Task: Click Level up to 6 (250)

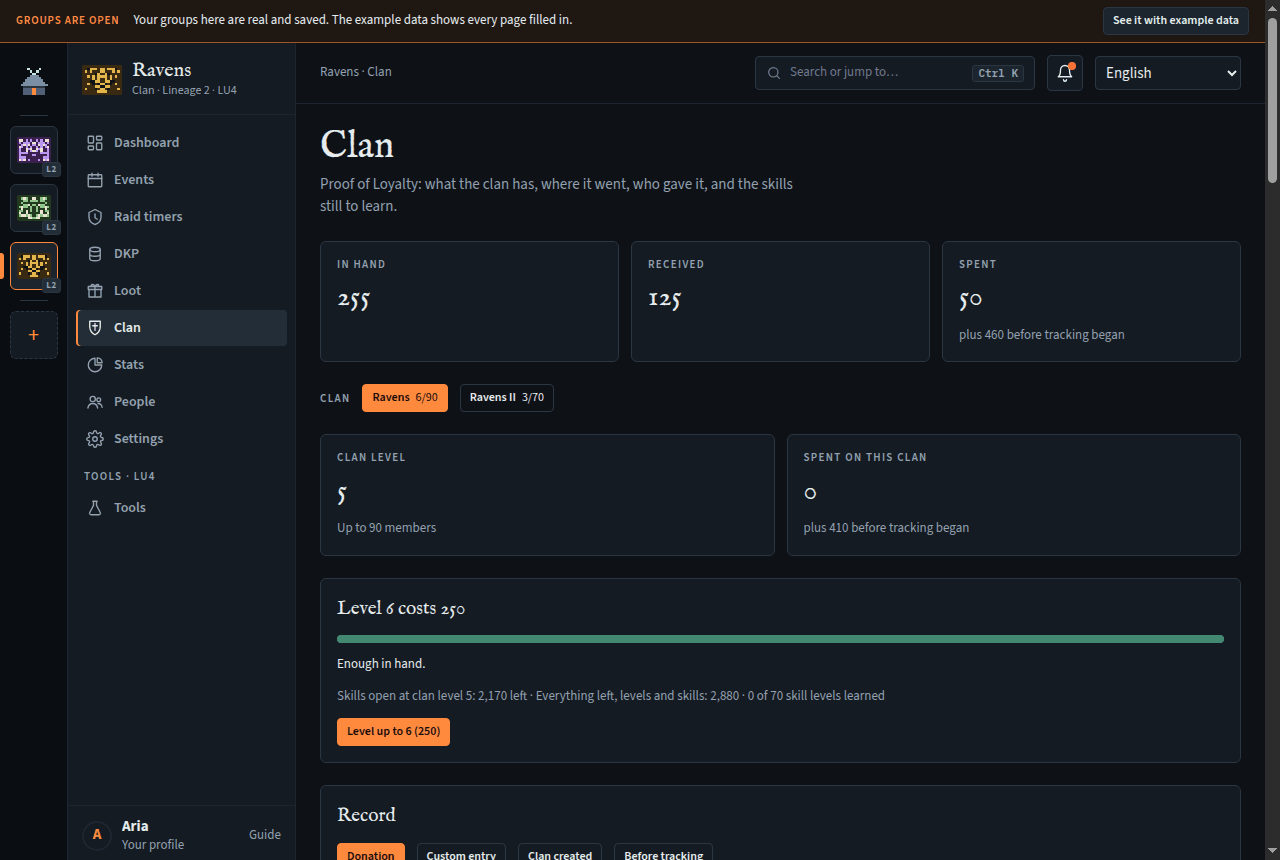Action: [394, 732]
